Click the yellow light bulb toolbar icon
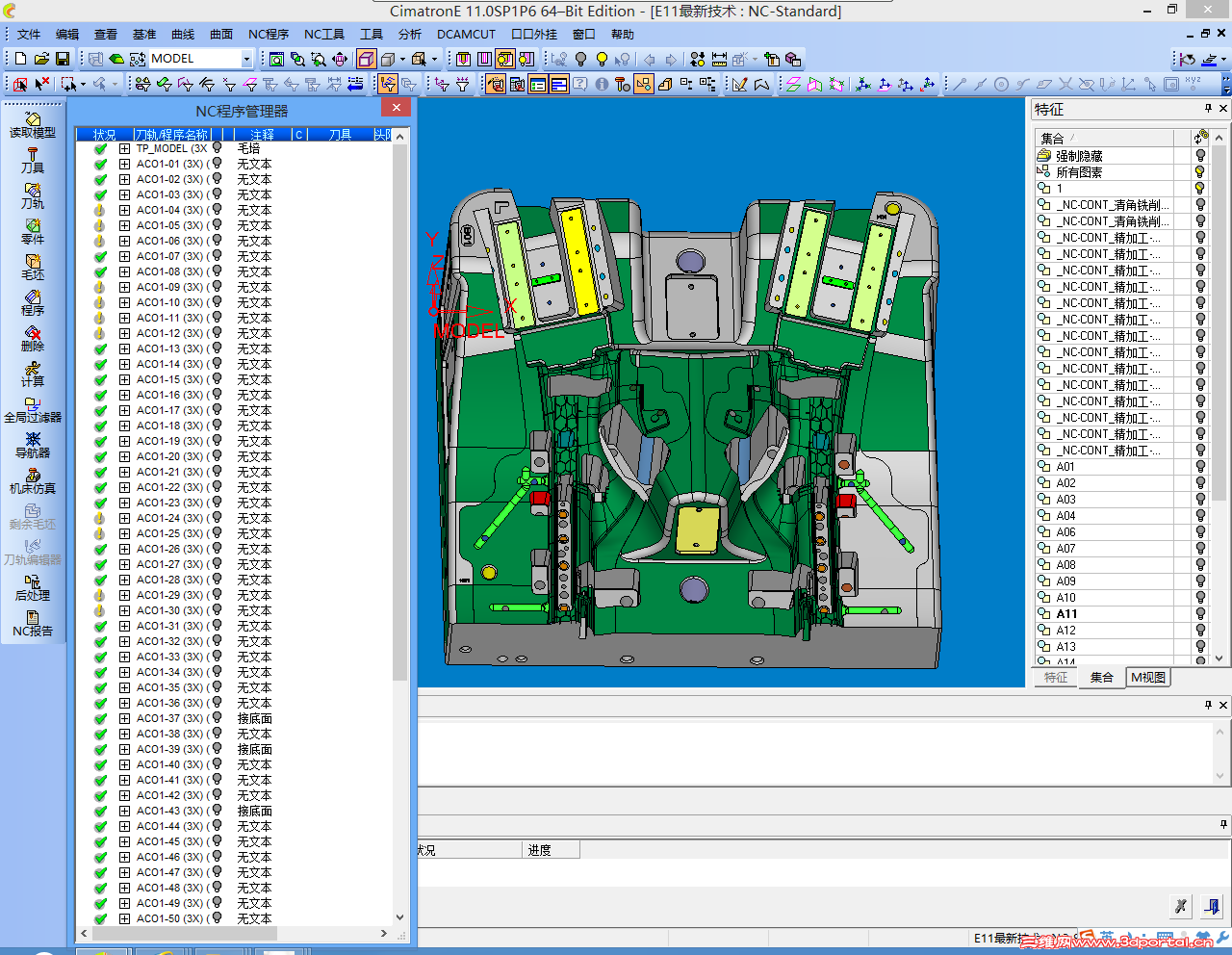 (602, 59)
